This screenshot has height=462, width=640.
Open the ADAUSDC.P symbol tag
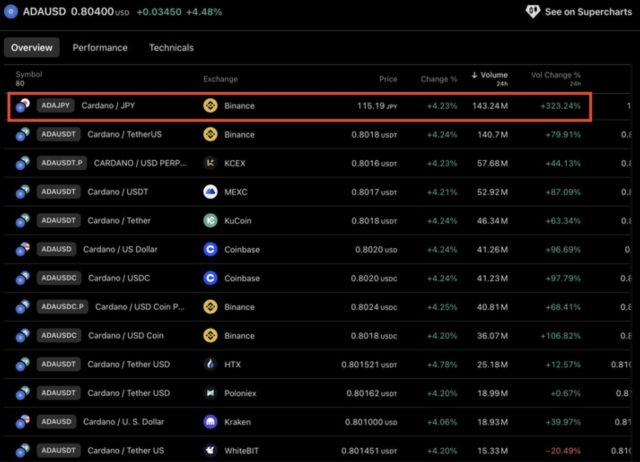[62, 307]
